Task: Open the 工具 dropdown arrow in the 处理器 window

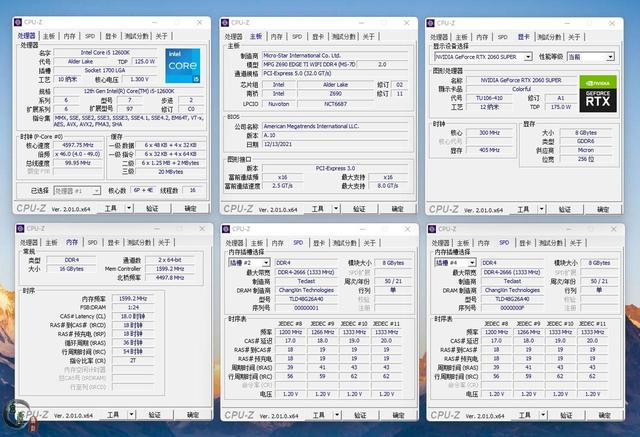Action: click(129, 208)
